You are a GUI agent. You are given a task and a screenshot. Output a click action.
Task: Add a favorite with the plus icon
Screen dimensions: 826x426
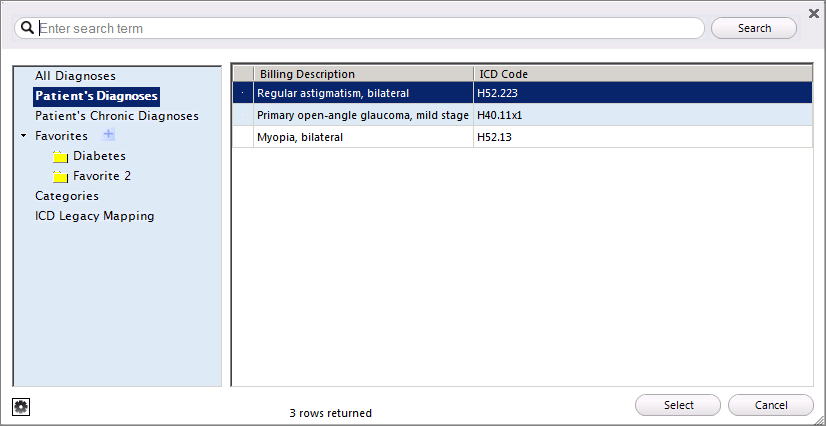108,135
